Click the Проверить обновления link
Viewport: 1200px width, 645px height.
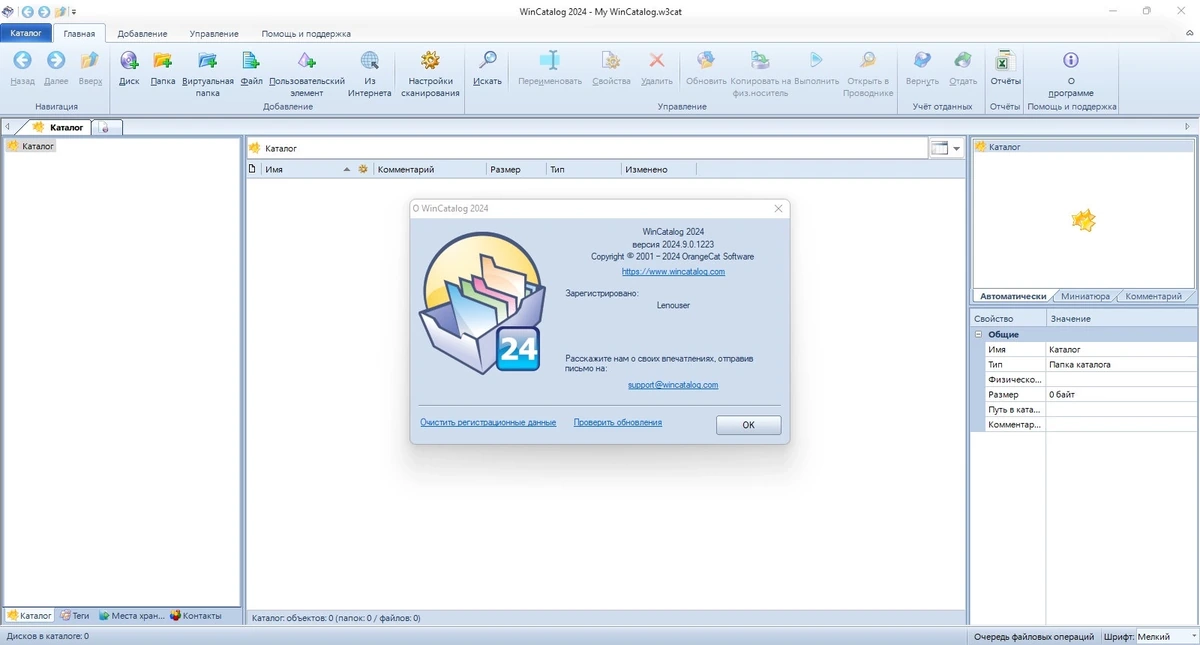click(x=617, y=422)
